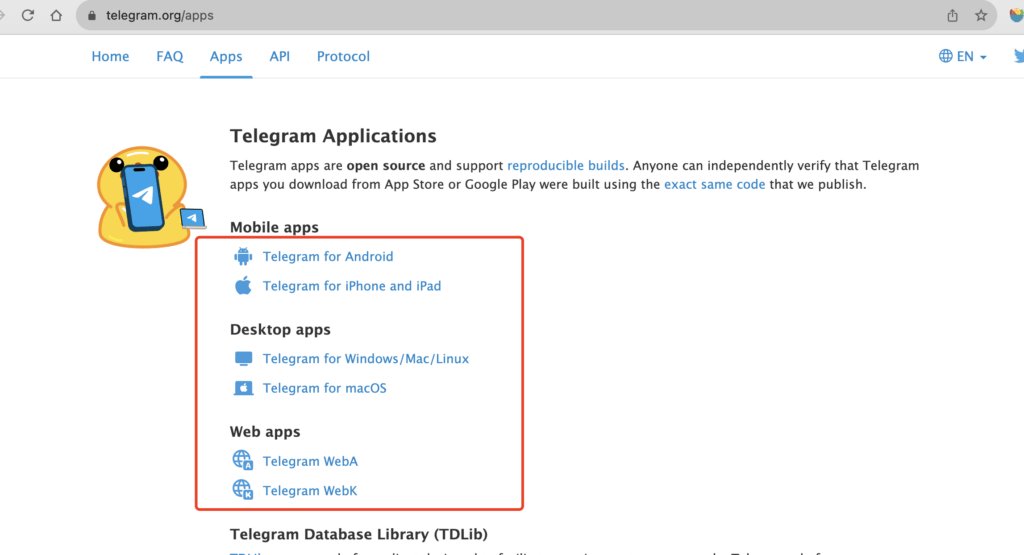Click the globe icon beside EN
The image size is (1024, 555).
pyautogui.click(x=945, y=56)
